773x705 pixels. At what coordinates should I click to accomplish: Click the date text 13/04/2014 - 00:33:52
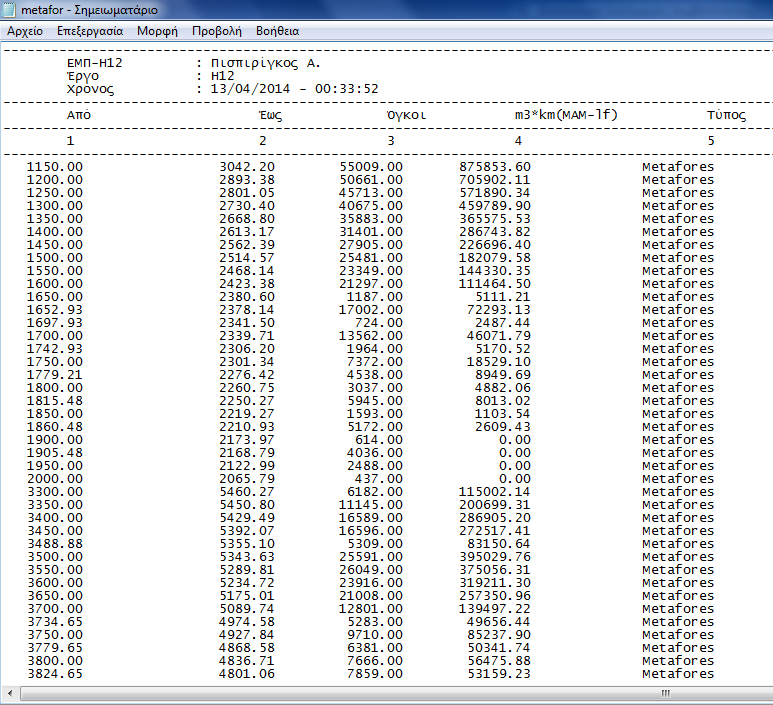(294, 89)
